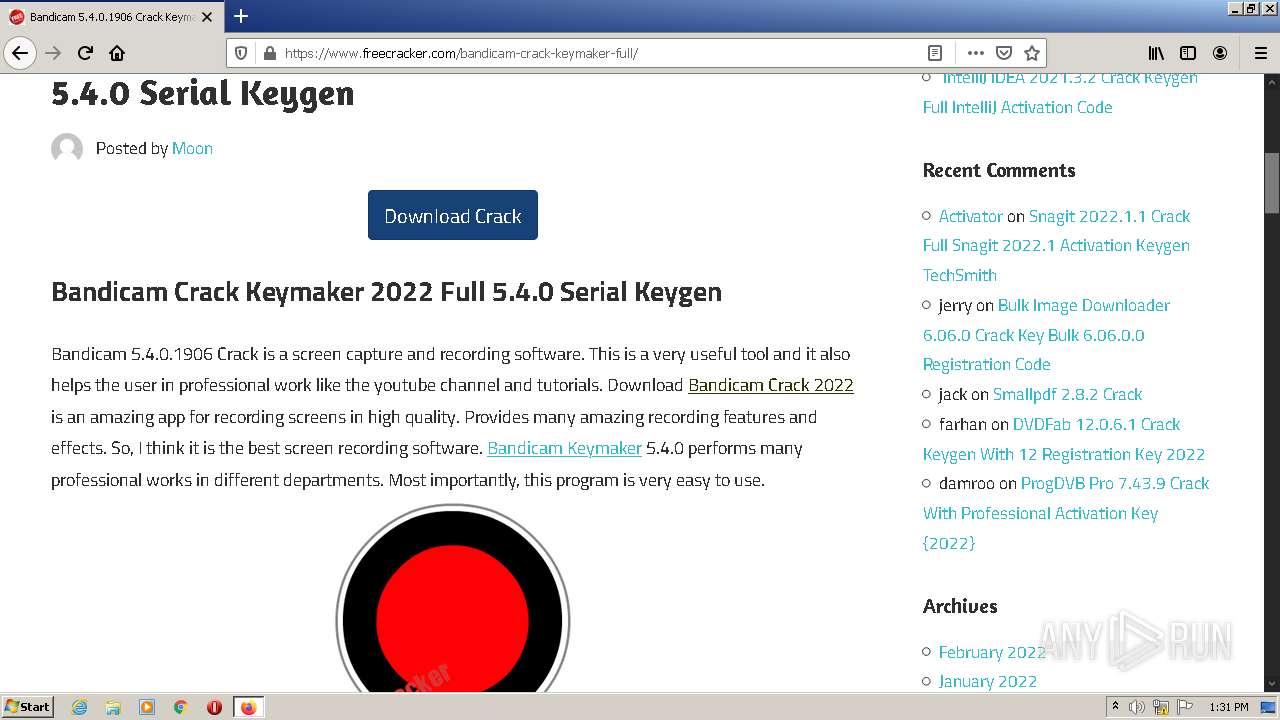
Task: Toggle reader view for this page
Action: point(934,53)
